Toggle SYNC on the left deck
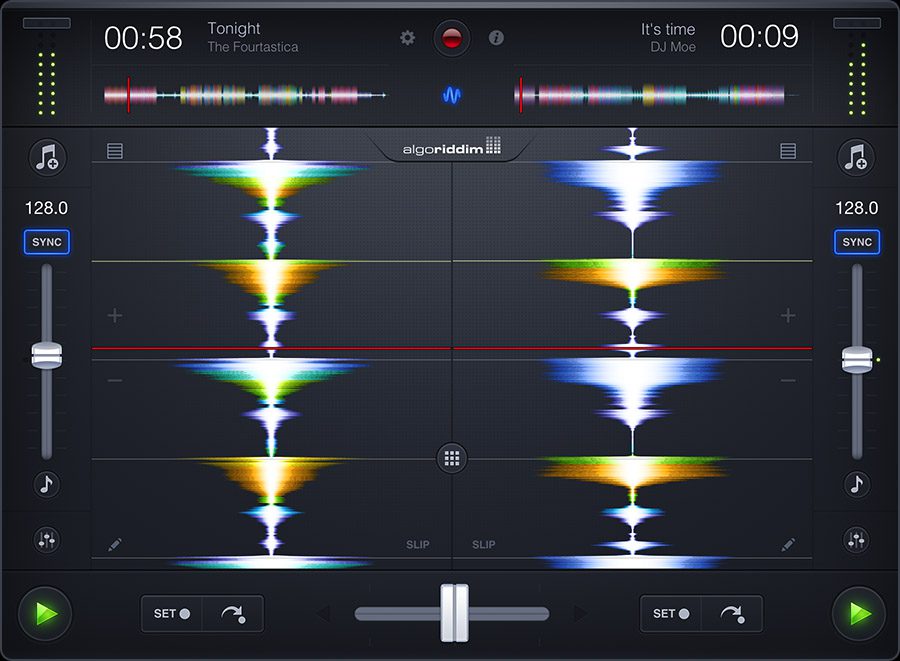This screenshot has width=900, height=661. pos(46,242)
